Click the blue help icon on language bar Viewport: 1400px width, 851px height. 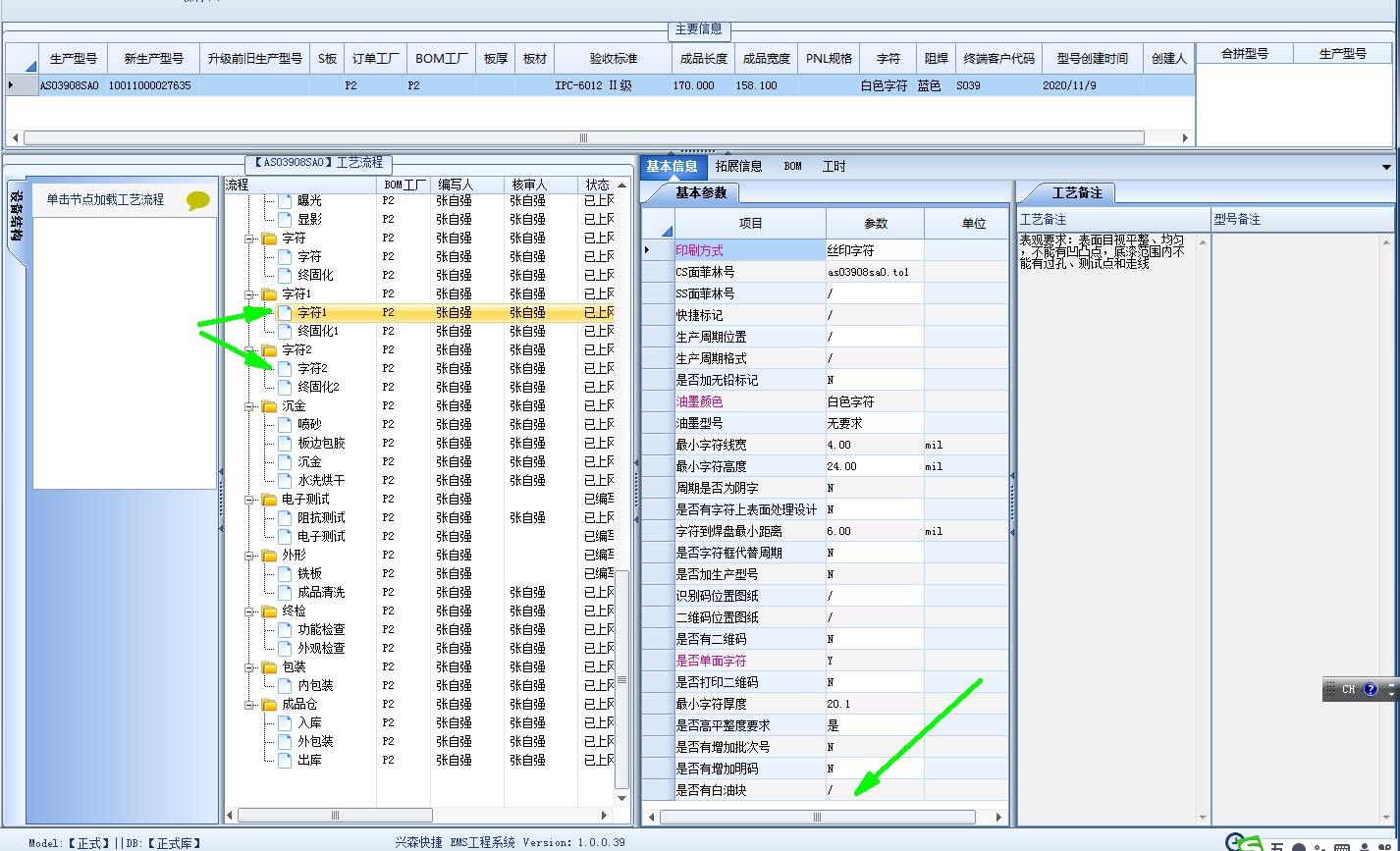click(1371, 690)
